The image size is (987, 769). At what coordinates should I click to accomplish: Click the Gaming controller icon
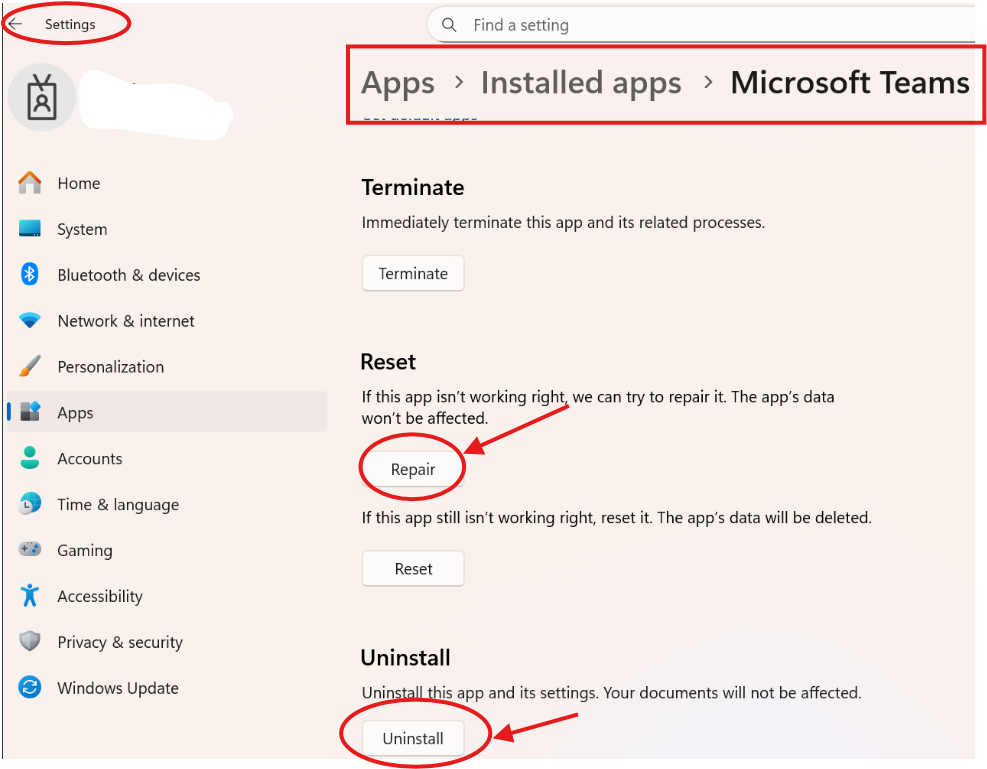(30, 549)
